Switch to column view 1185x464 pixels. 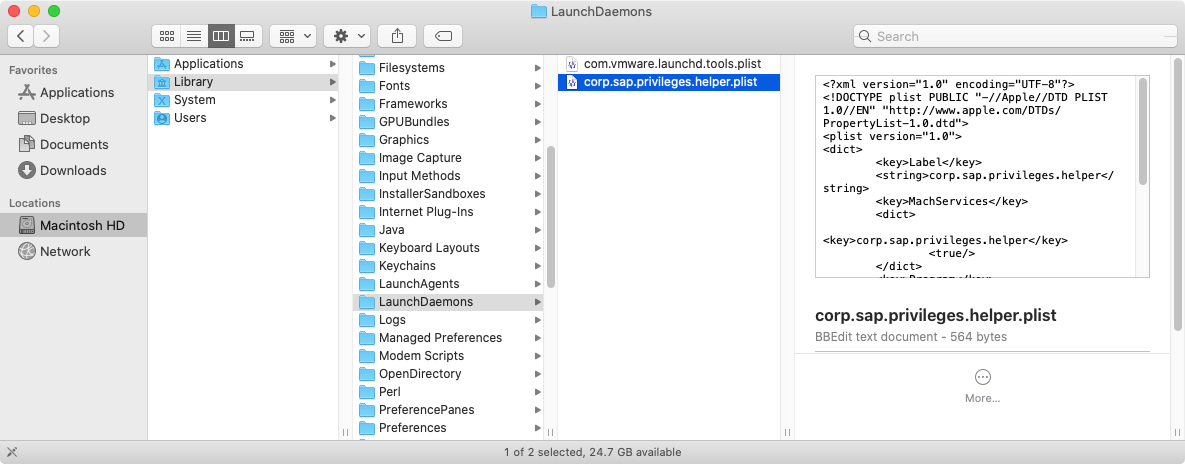220,36
